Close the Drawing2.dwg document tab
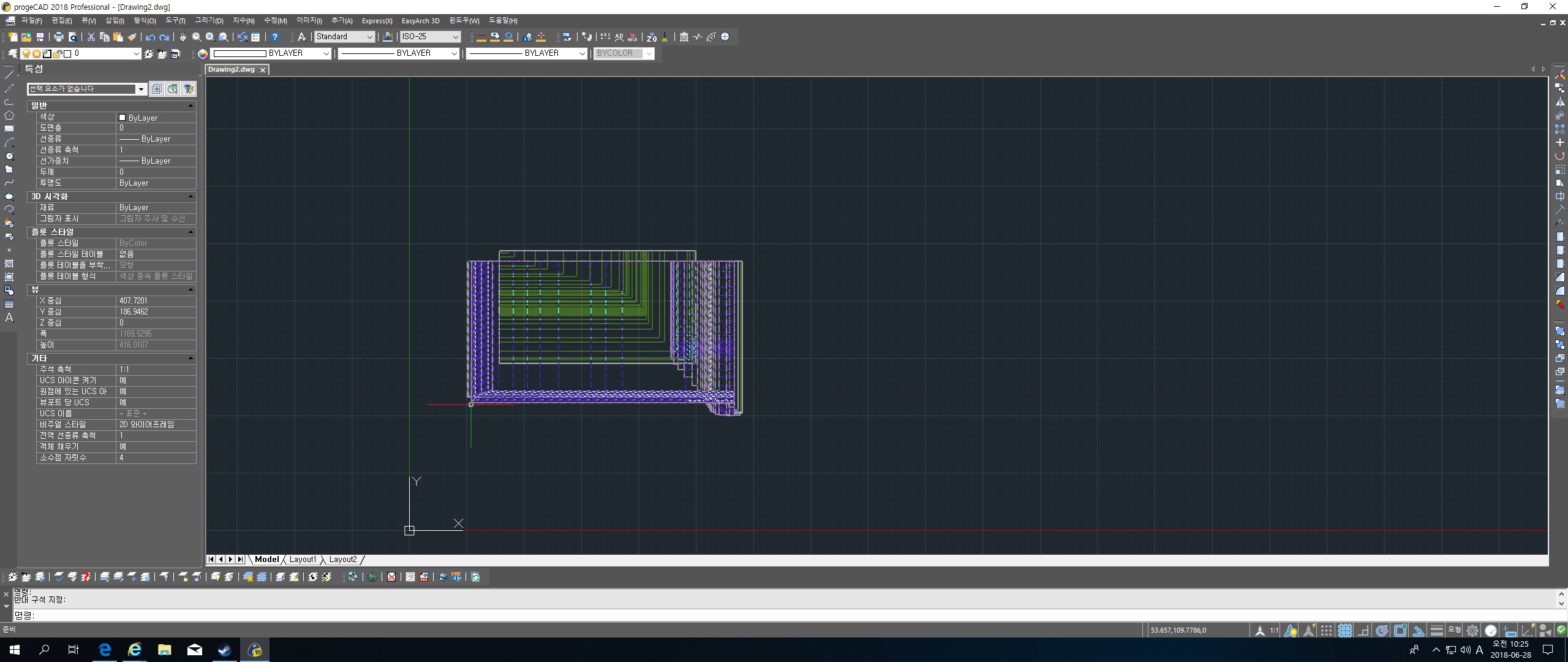The height and width of the screenshot is (662, 1568). coord(263,70)
